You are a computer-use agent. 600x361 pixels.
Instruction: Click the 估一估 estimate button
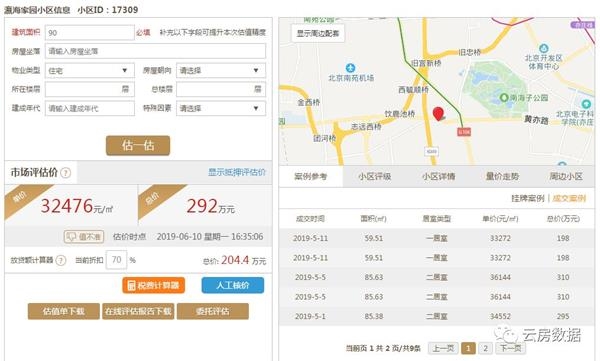pyautogui.click(x=138, y=145)
